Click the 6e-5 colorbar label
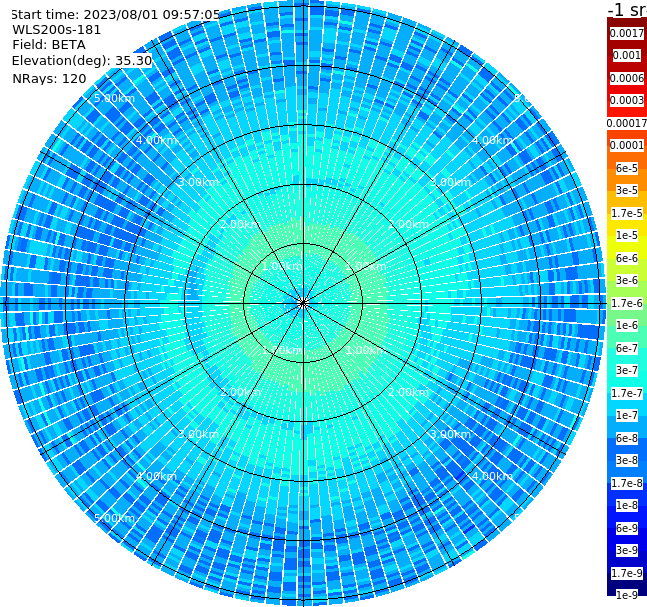 627,168
